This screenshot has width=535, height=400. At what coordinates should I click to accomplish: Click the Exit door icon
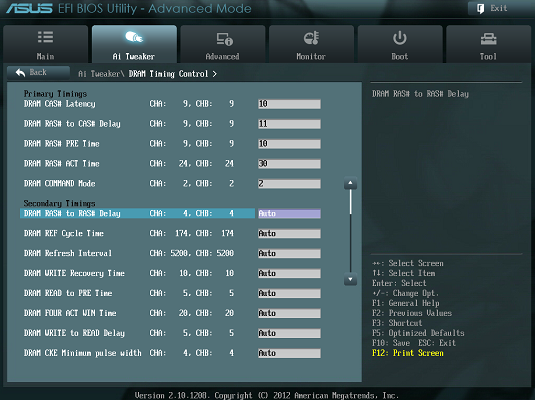(x=480, y=9)
